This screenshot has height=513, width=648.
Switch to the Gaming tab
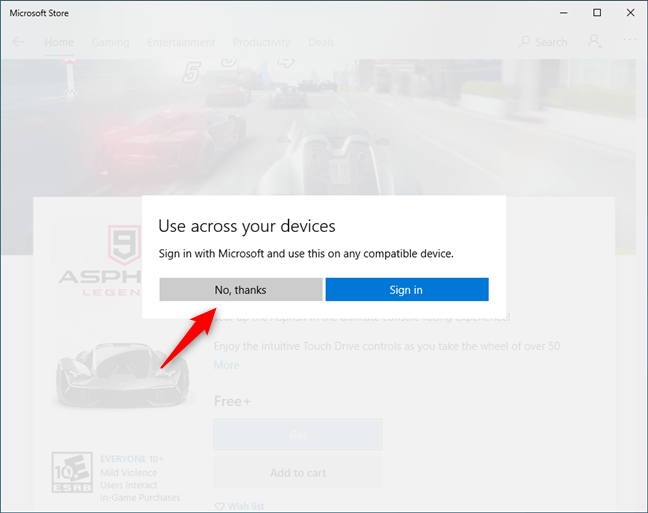(x=110, y=42)
